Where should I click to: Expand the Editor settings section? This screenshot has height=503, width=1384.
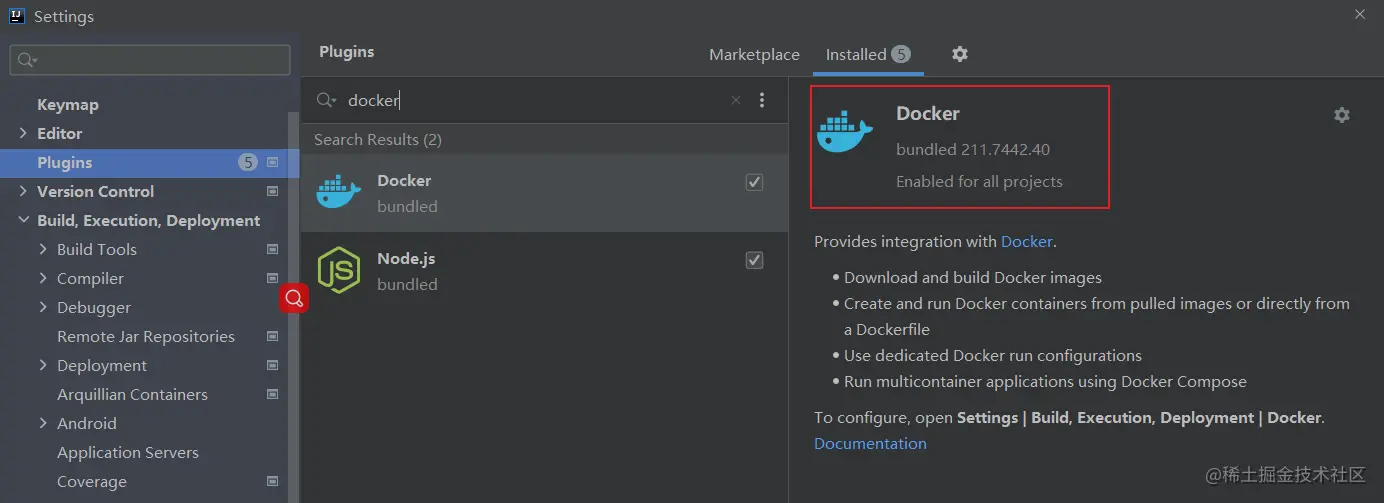[x=23, y=133]
